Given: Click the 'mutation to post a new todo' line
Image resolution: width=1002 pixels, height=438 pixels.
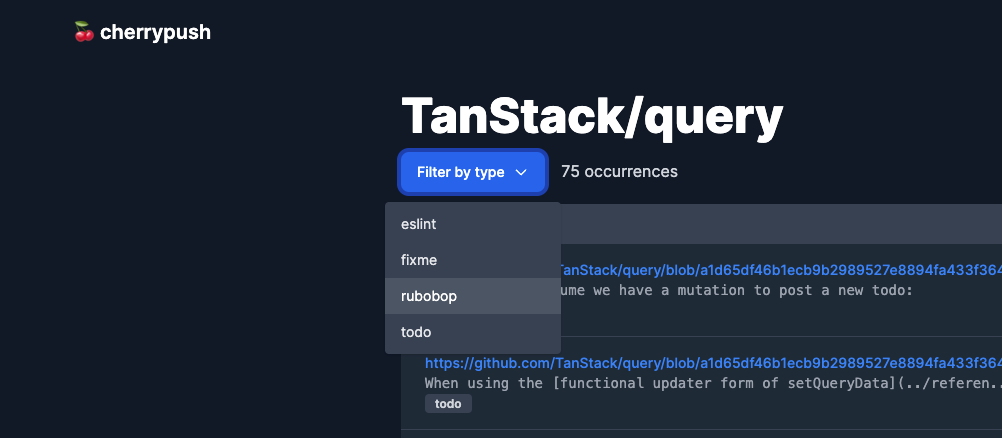Looking at the screenshot, I should coord(737,290).
